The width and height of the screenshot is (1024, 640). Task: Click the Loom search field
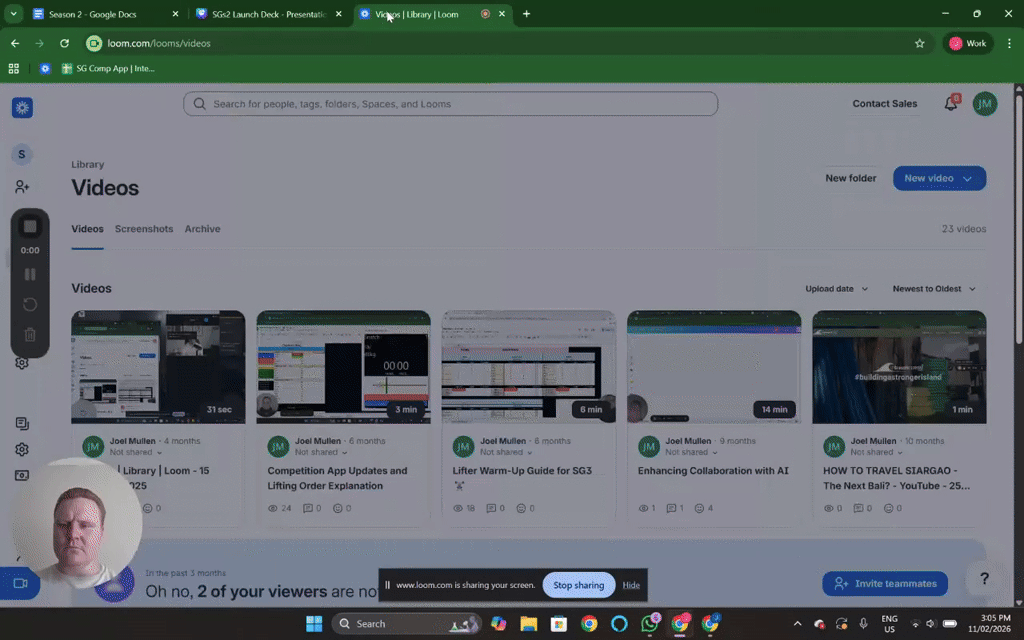(x=451, y=104)
